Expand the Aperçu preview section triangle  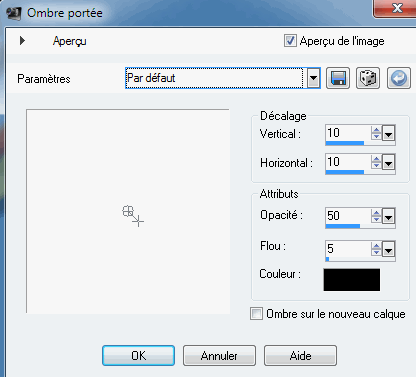coord(22,41)
